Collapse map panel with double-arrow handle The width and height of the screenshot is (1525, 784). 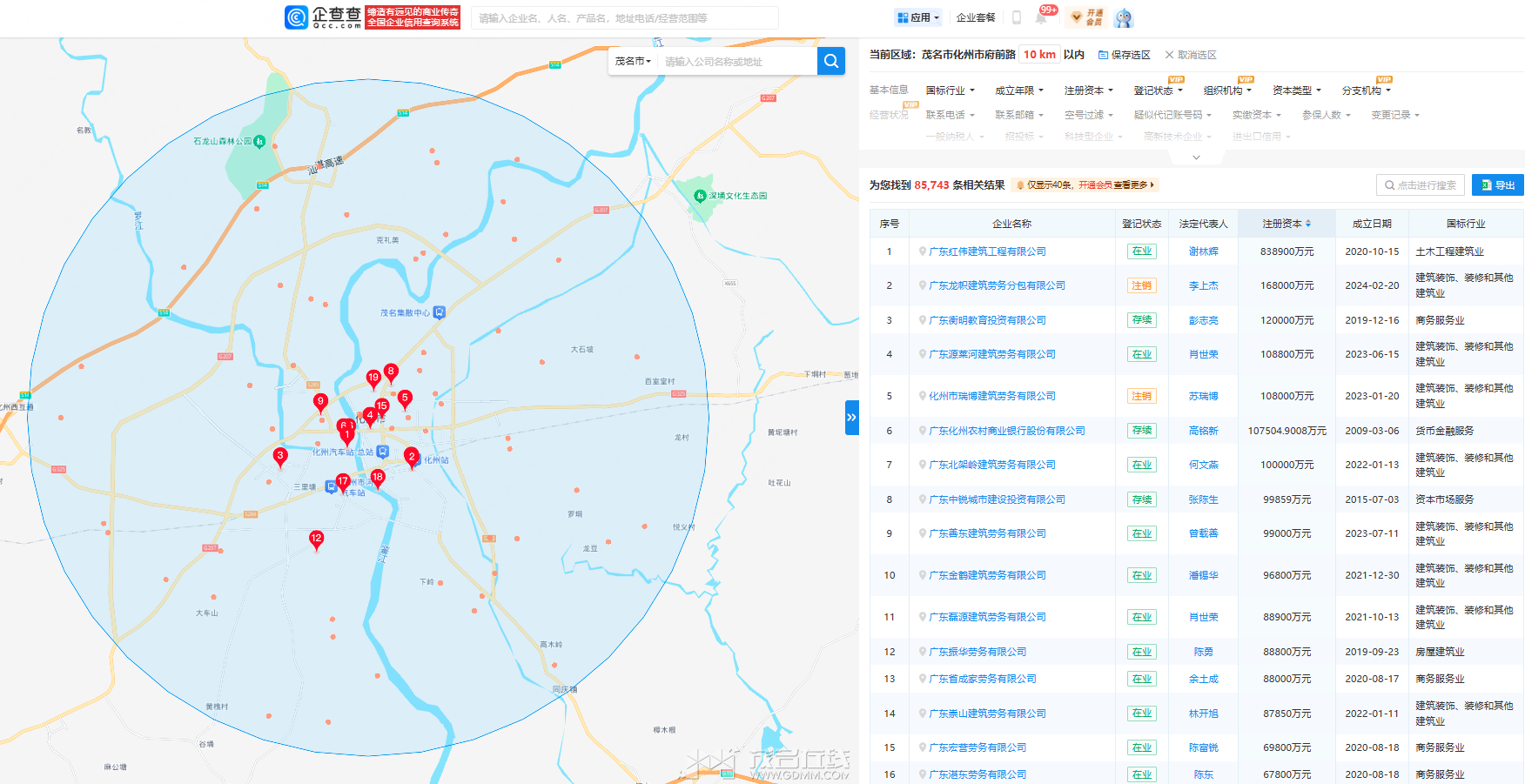pos(851,418)
